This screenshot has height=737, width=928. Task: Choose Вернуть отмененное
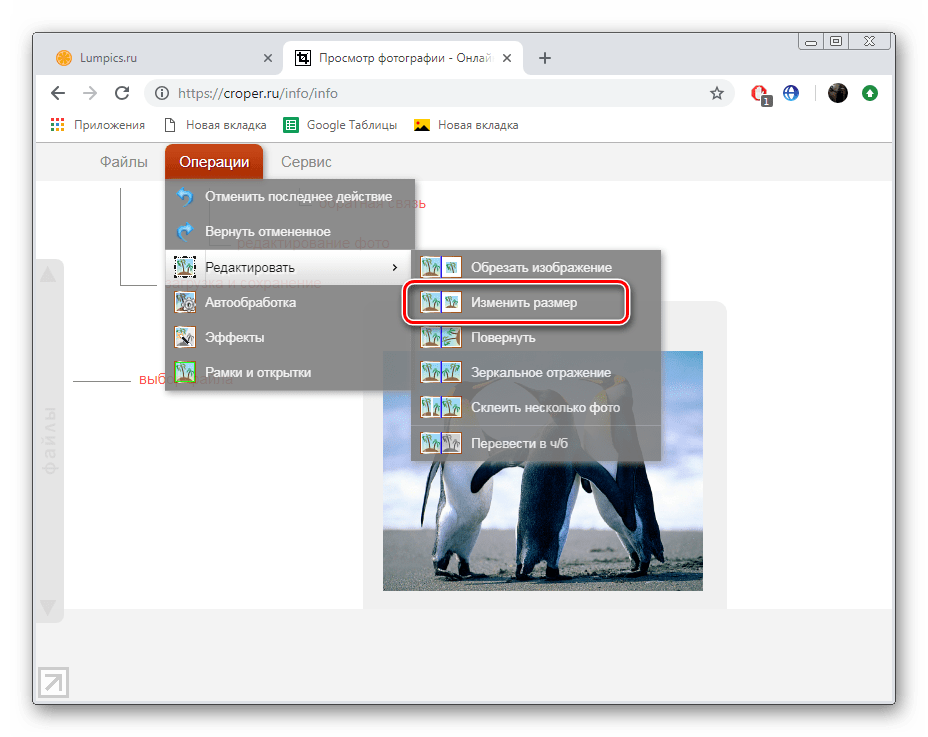[x=289, y=231]
